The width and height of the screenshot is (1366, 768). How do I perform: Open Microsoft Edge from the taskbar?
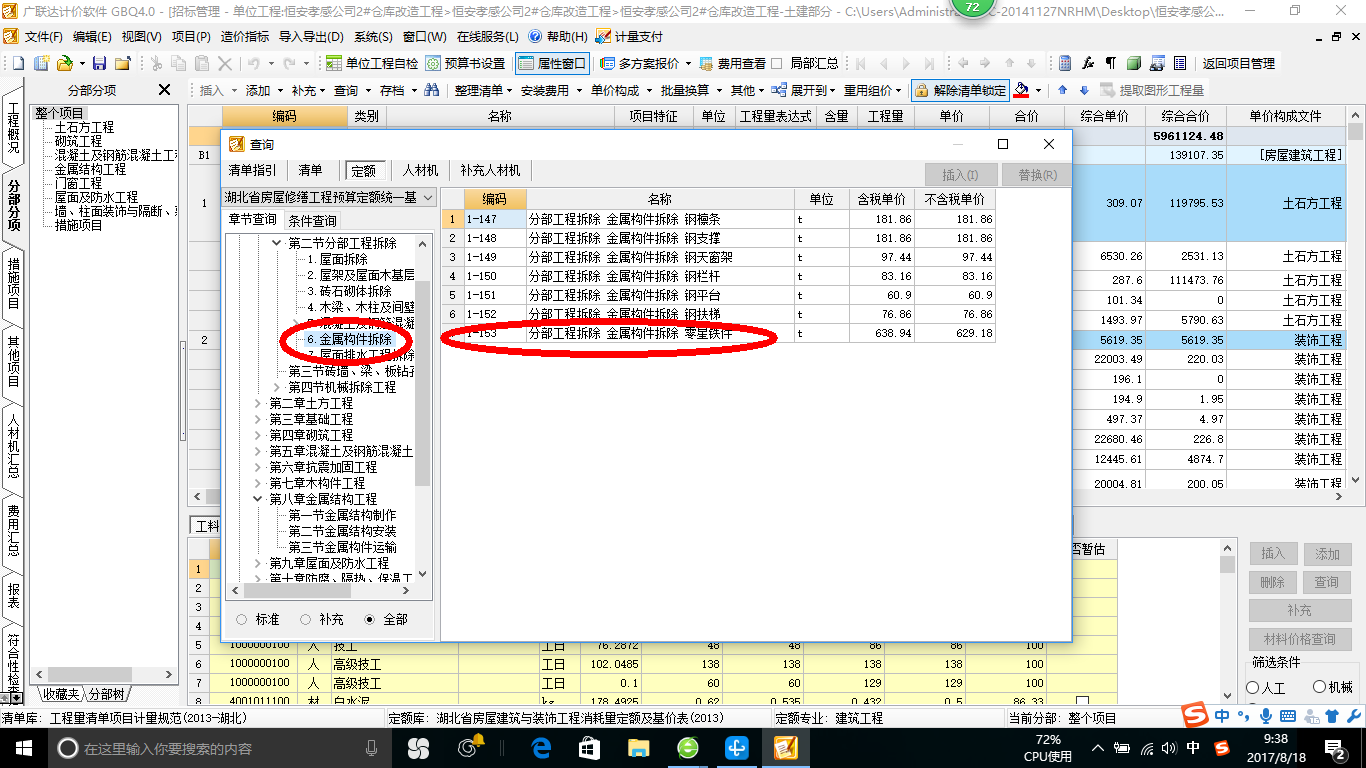point(542,747)
